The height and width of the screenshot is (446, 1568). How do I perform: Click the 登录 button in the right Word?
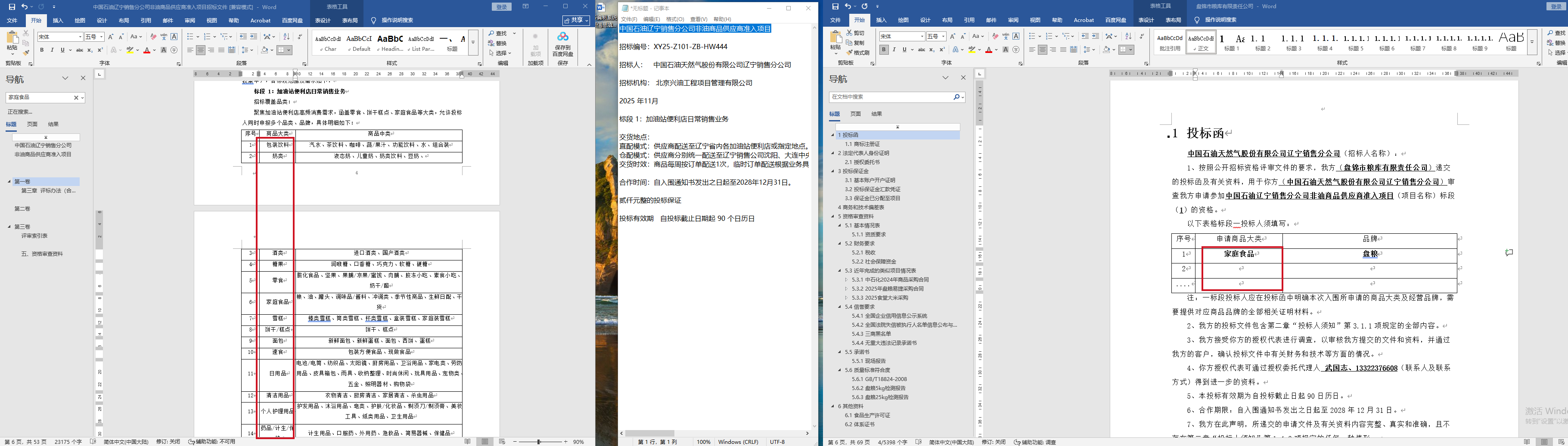coord(1556,6)
